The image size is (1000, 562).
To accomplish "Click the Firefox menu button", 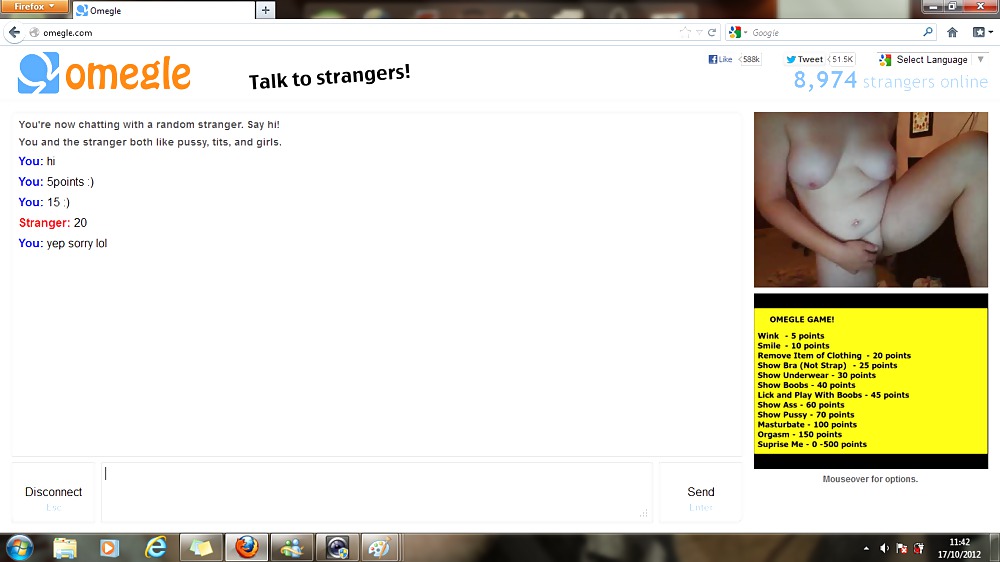I will point(35,7).
